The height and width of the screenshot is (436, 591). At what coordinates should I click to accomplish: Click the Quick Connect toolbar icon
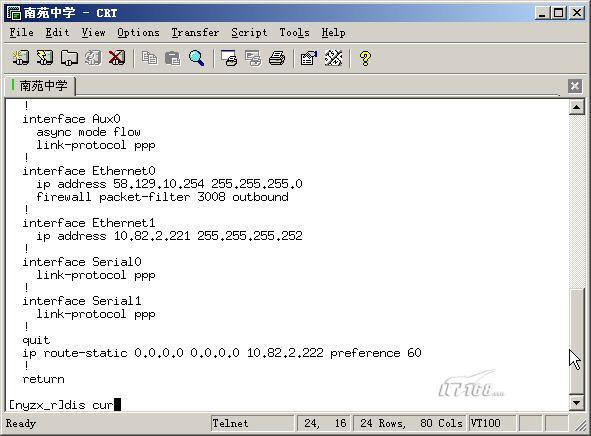[x=45, y=58]
